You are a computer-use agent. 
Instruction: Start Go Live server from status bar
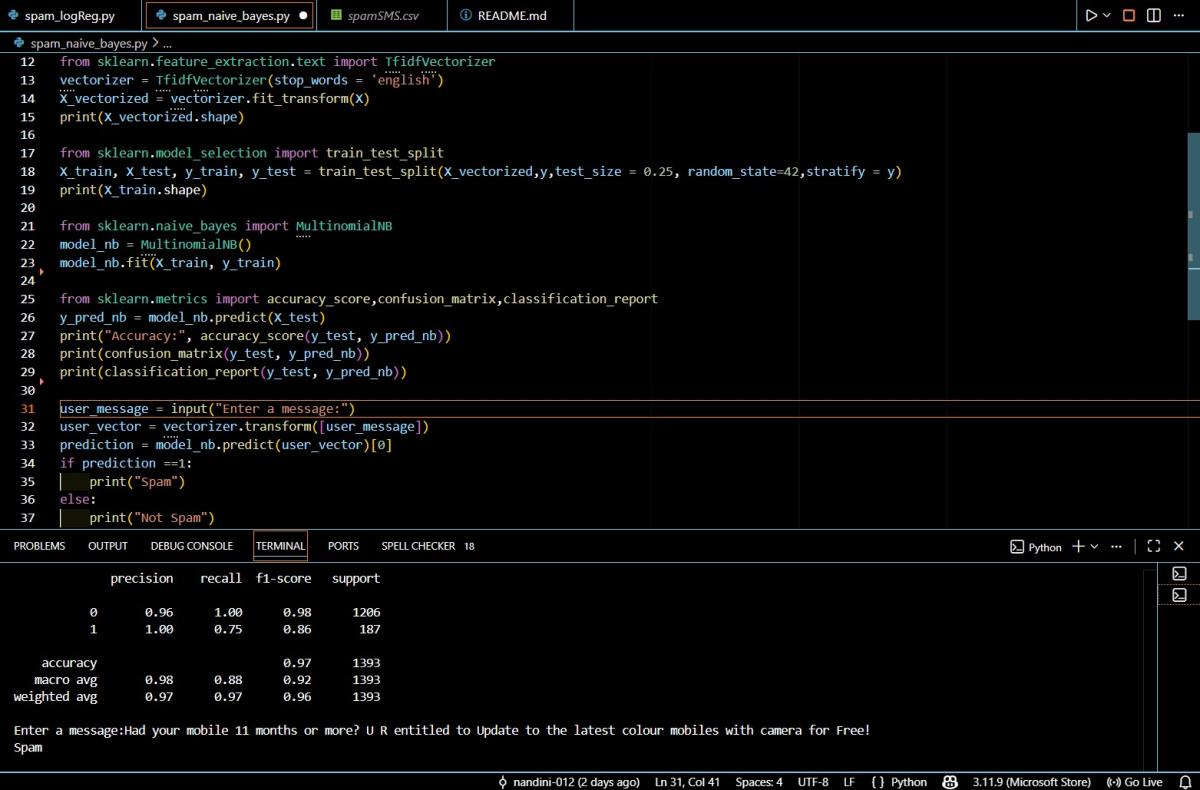click(1134, 782)
